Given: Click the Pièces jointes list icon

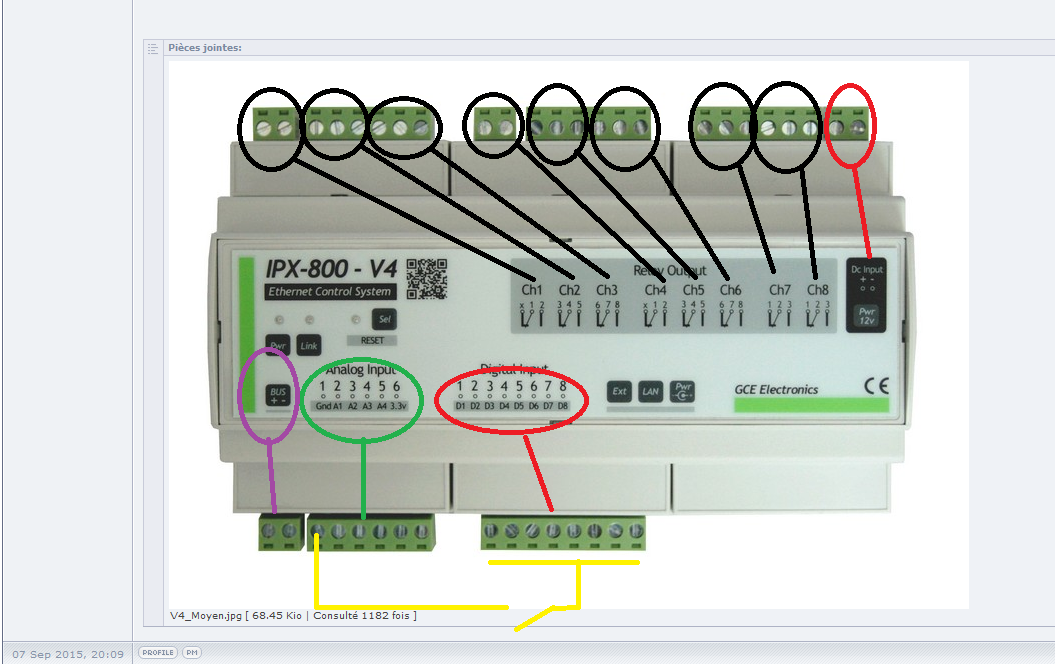Looking at the screenshot, I should coord(153,48).
